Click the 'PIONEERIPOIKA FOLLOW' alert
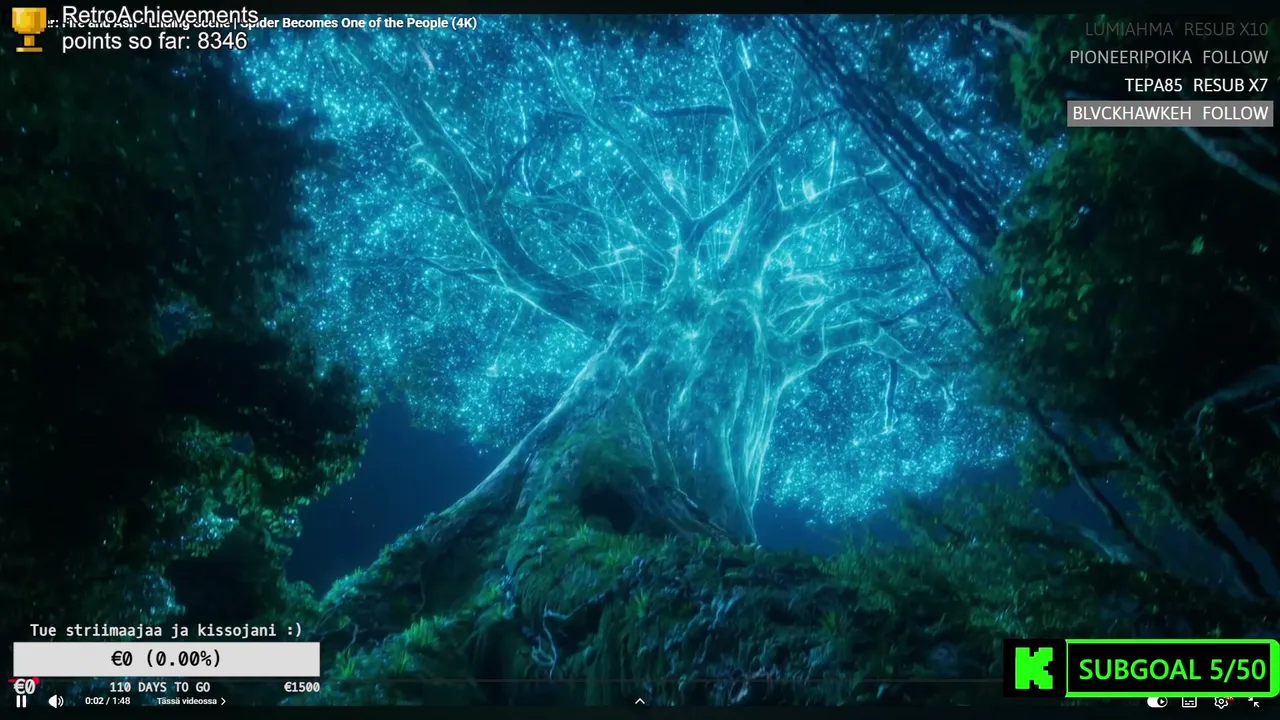 (1168, 57)
